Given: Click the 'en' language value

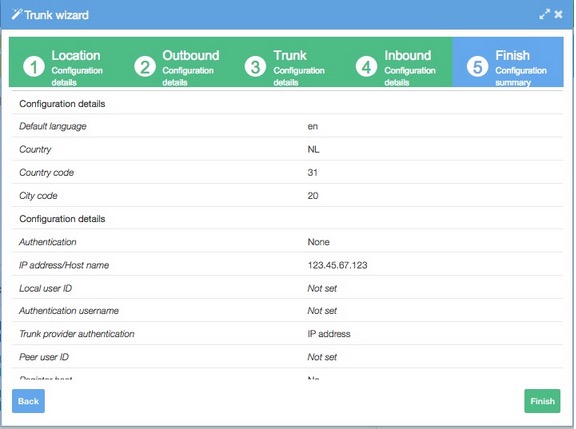Looking at the screenshot, I should click(313, 126).
